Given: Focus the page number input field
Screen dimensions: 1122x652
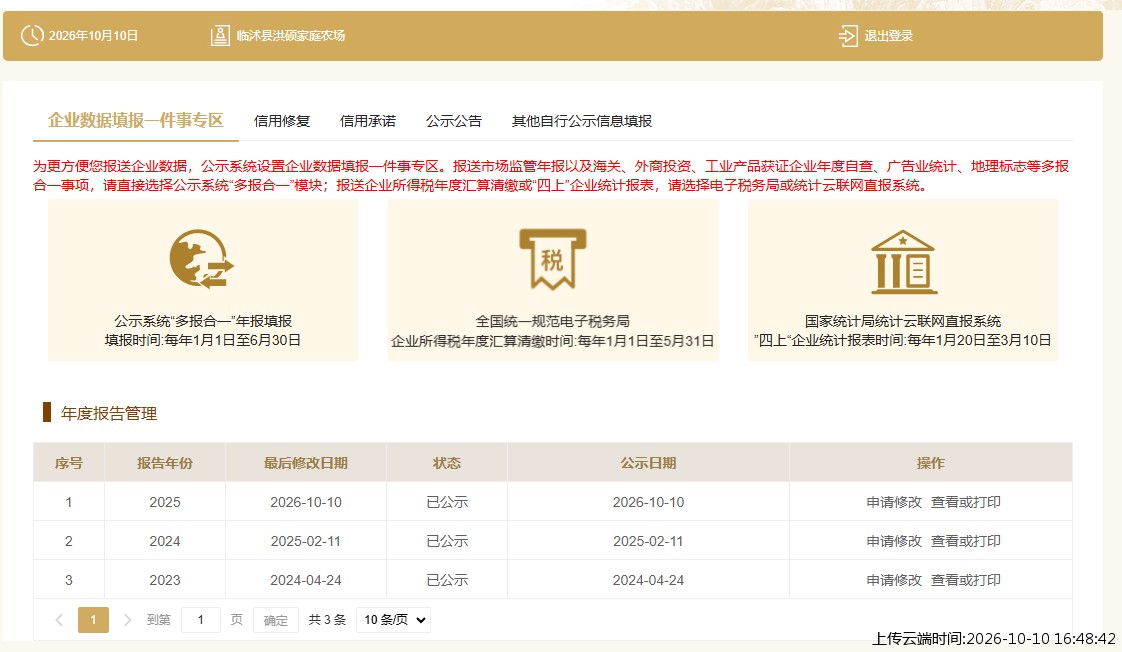Looking at the screenshot, I should (x=200, y=620).
